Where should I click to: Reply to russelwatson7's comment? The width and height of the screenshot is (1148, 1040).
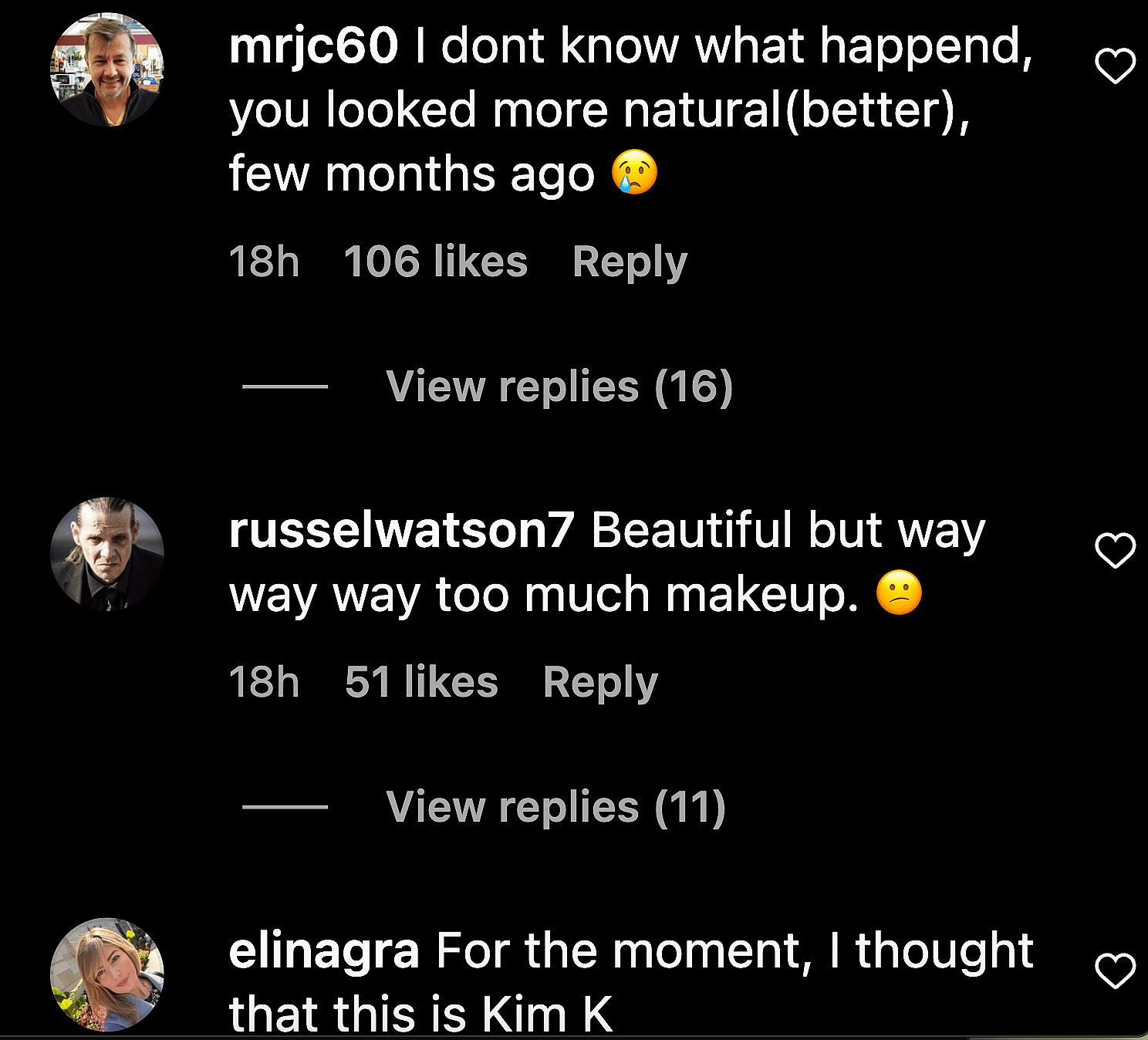pos(600,683)
